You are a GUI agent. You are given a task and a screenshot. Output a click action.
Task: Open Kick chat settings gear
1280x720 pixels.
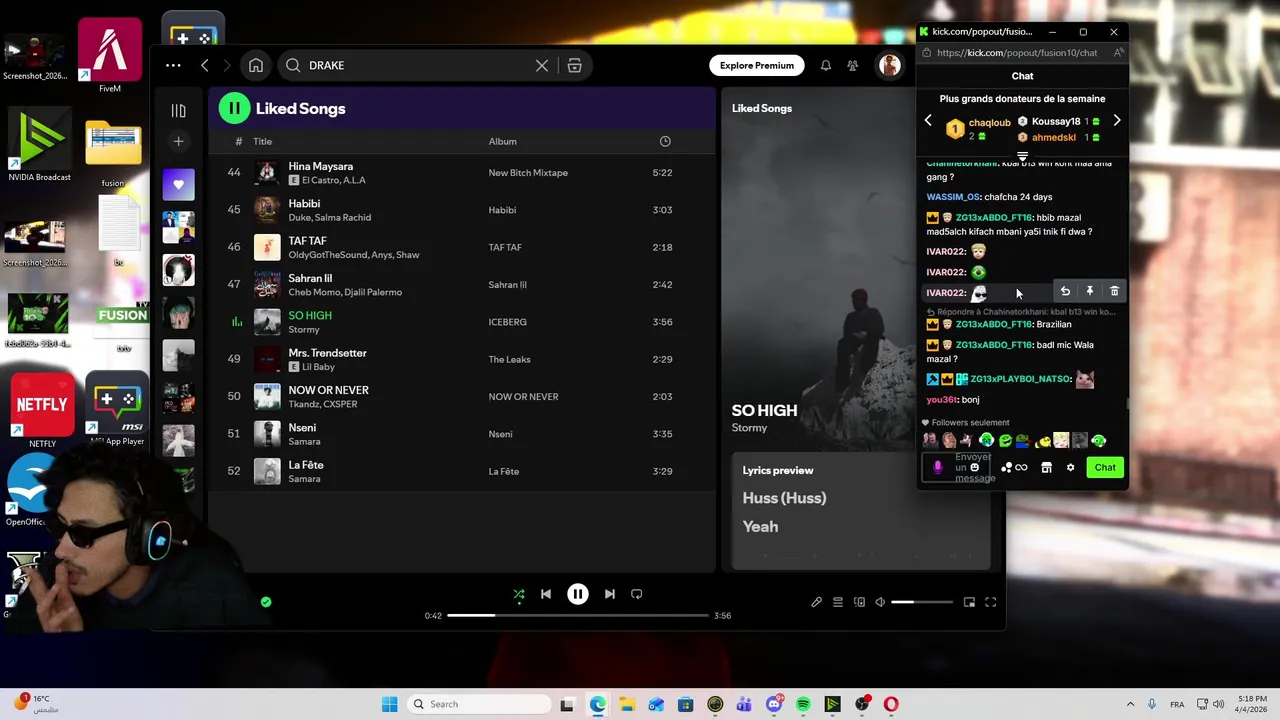[1070, 467]
